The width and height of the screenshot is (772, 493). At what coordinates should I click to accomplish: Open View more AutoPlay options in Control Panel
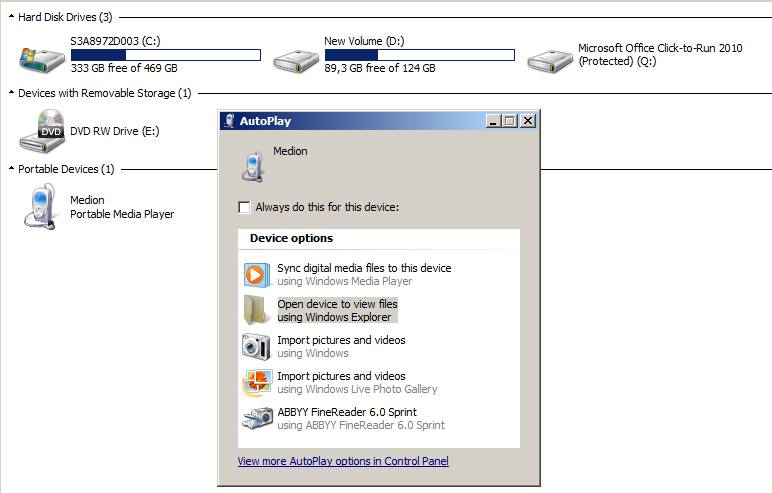coord(343,461)
